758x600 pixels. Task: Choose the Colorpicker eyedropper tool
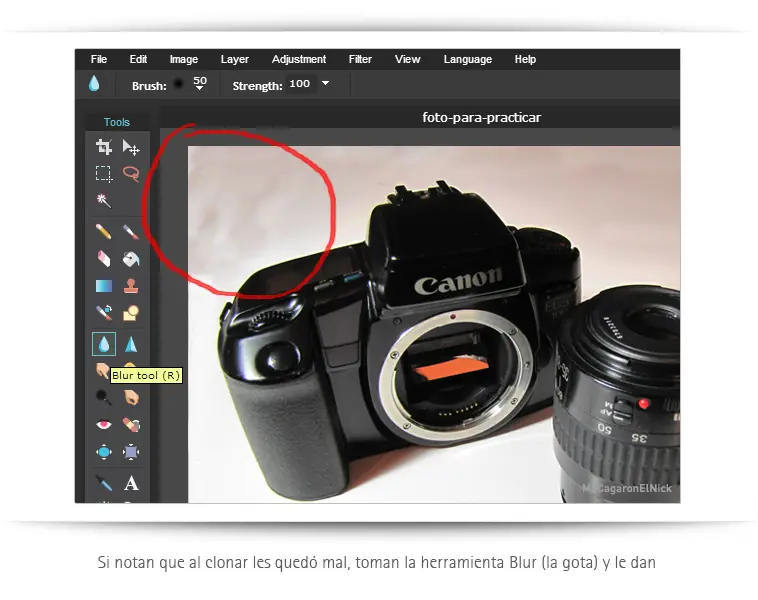click(104, 483)
